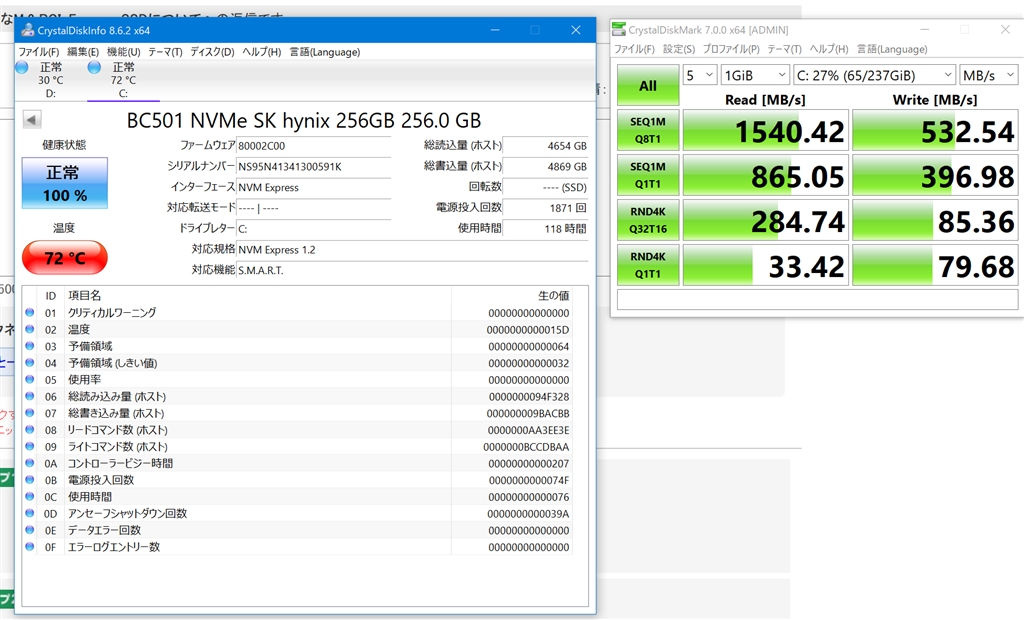The height and width of the screenshot is (620, 1024).
Task: Select the 予備領域 (しきい値) SMART row
Action: 298,363
